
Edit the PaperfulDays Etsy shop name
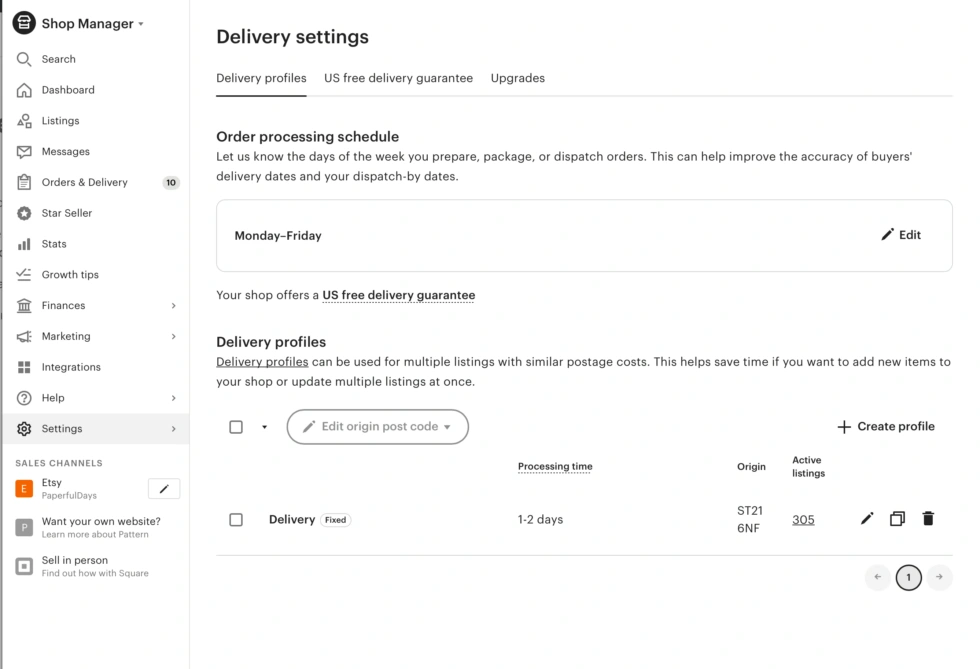click(166, 488)
